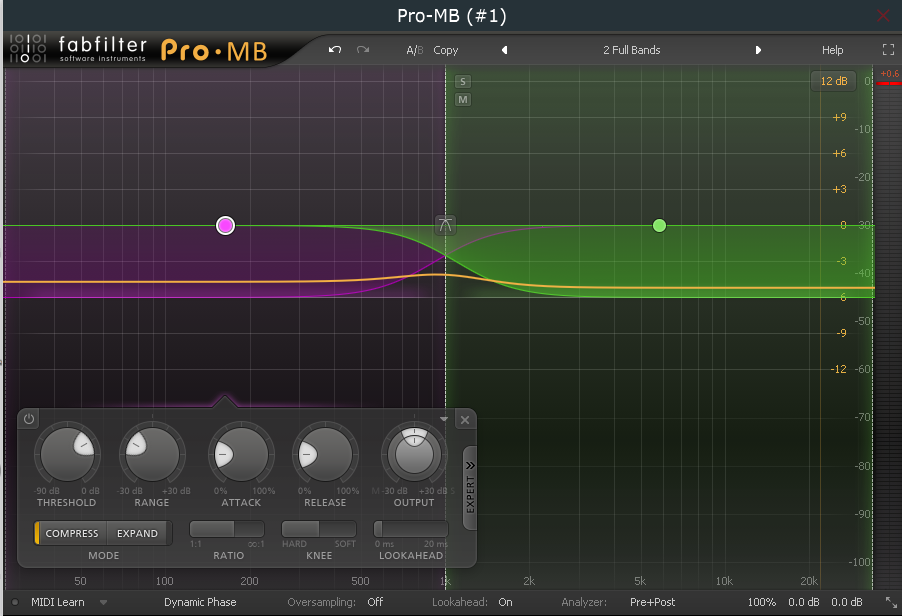Viewport: 902px width, 616px height.
Task: Click the -12 dB scale label
Action: pos(838,369)
